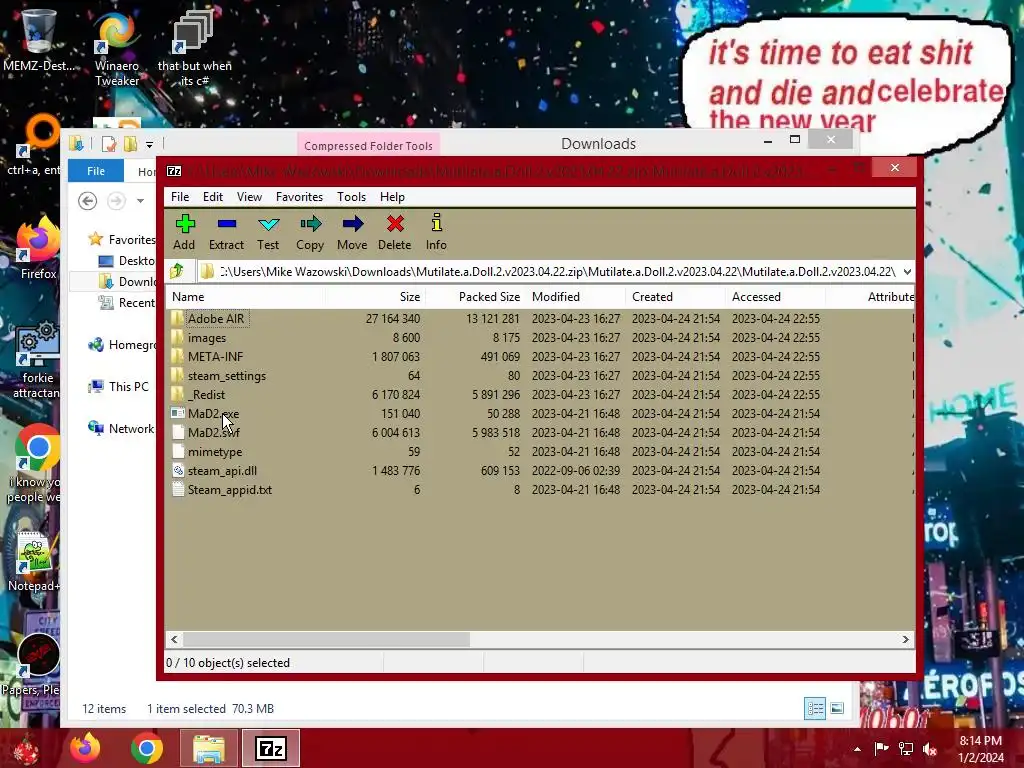1024x768 pixels.
Task: Select the Copy toolbar icon
Action: point(310,232)
